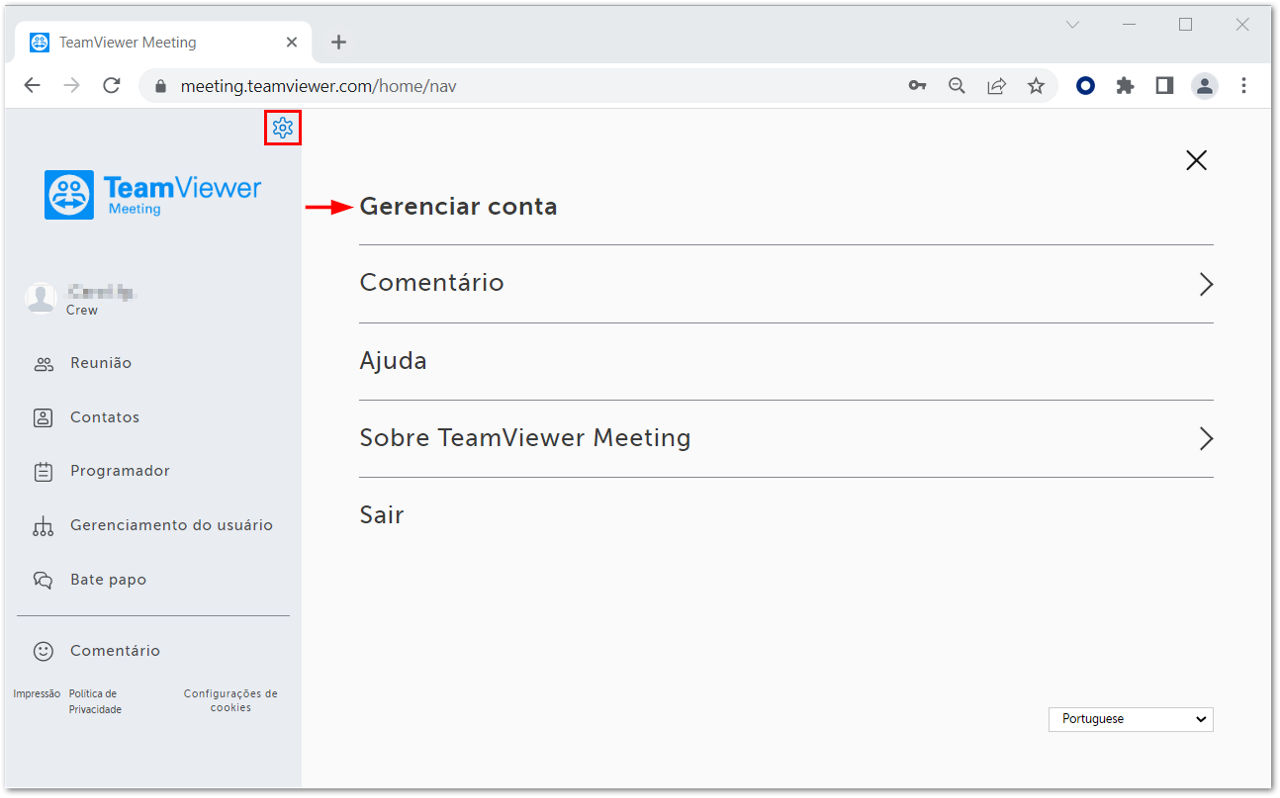This screenshot has width=1280, height=798.
Task: Click the lock icon in address bar
Action: [x=159, y=87]
